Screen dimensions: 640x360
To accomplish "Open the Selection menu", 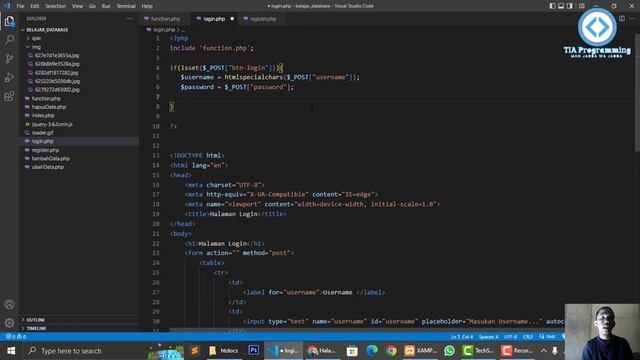I will point(56,6).
